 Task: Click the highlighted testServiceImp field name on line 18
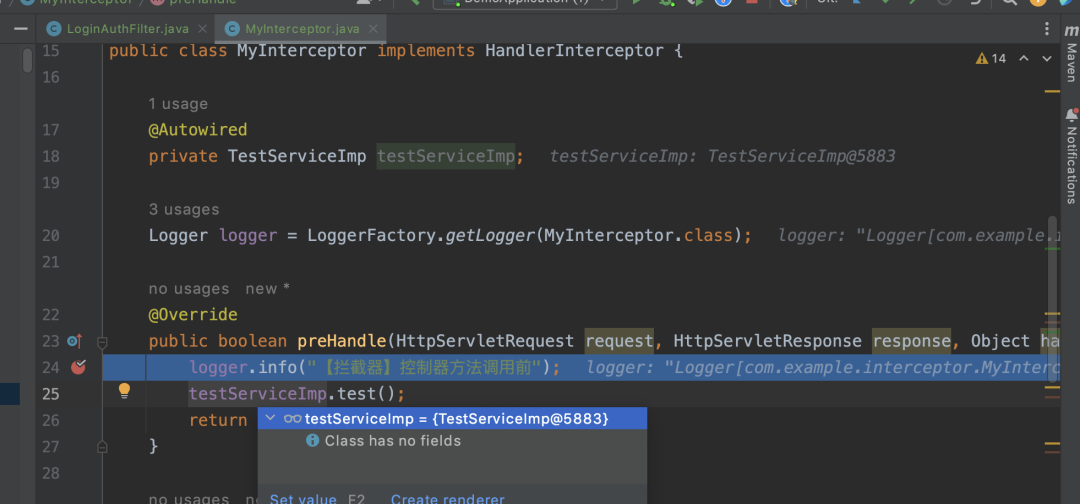[x=446, y=156]
